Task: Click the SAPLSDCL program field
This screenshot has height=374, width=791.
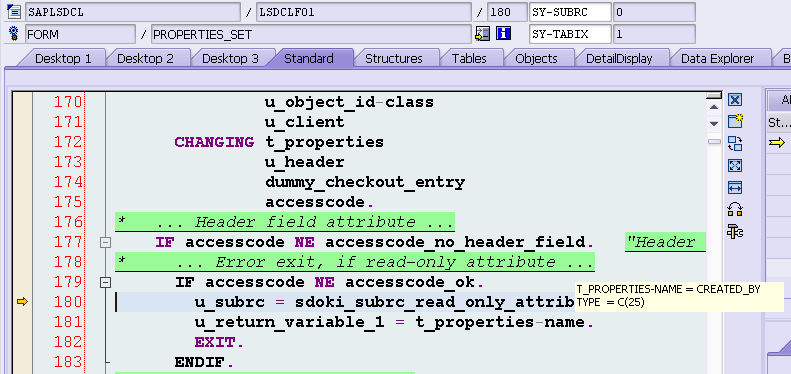Action: [x=133, y=12]
